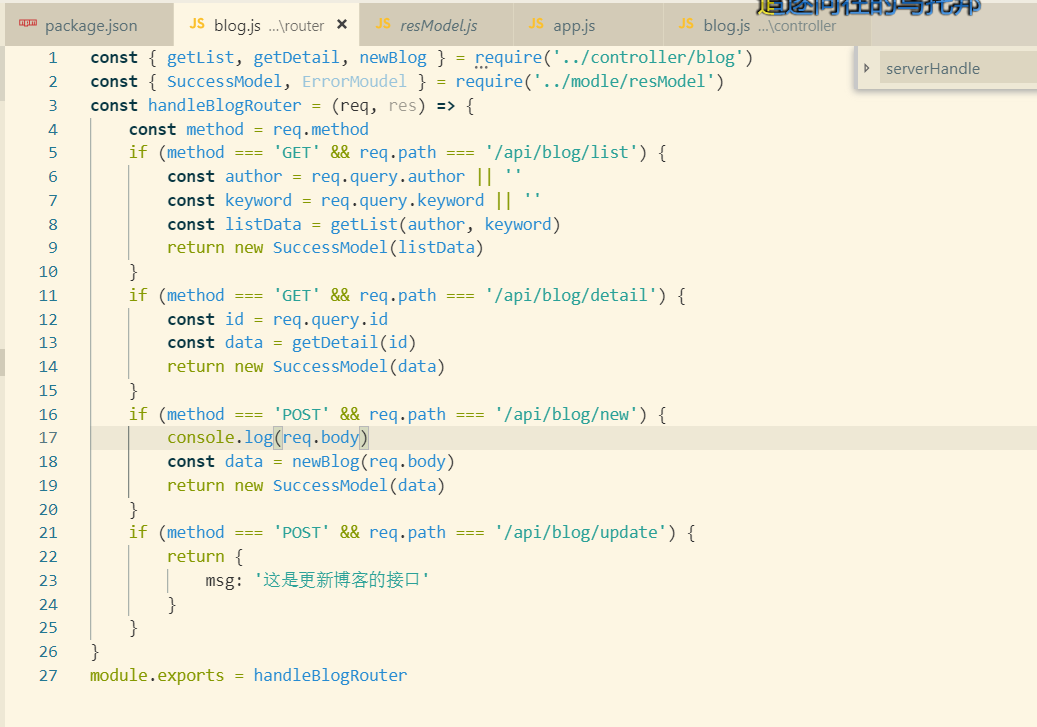Click 'newBlog(req.body)' on line 18
Viewport: 1037px width, 727px height.
tap(374, 461)
